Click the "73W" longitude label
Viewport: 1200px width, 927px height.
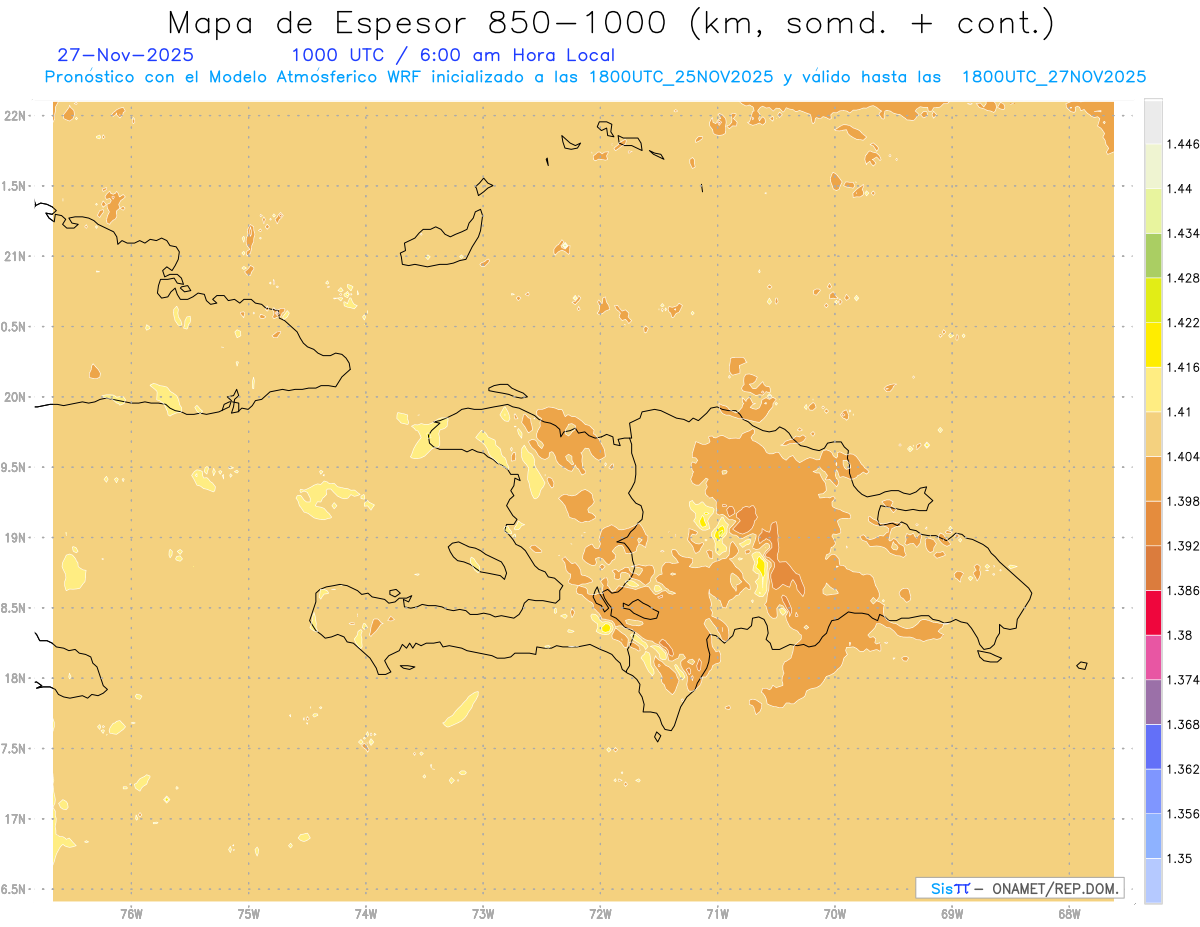tap(483, 913)
